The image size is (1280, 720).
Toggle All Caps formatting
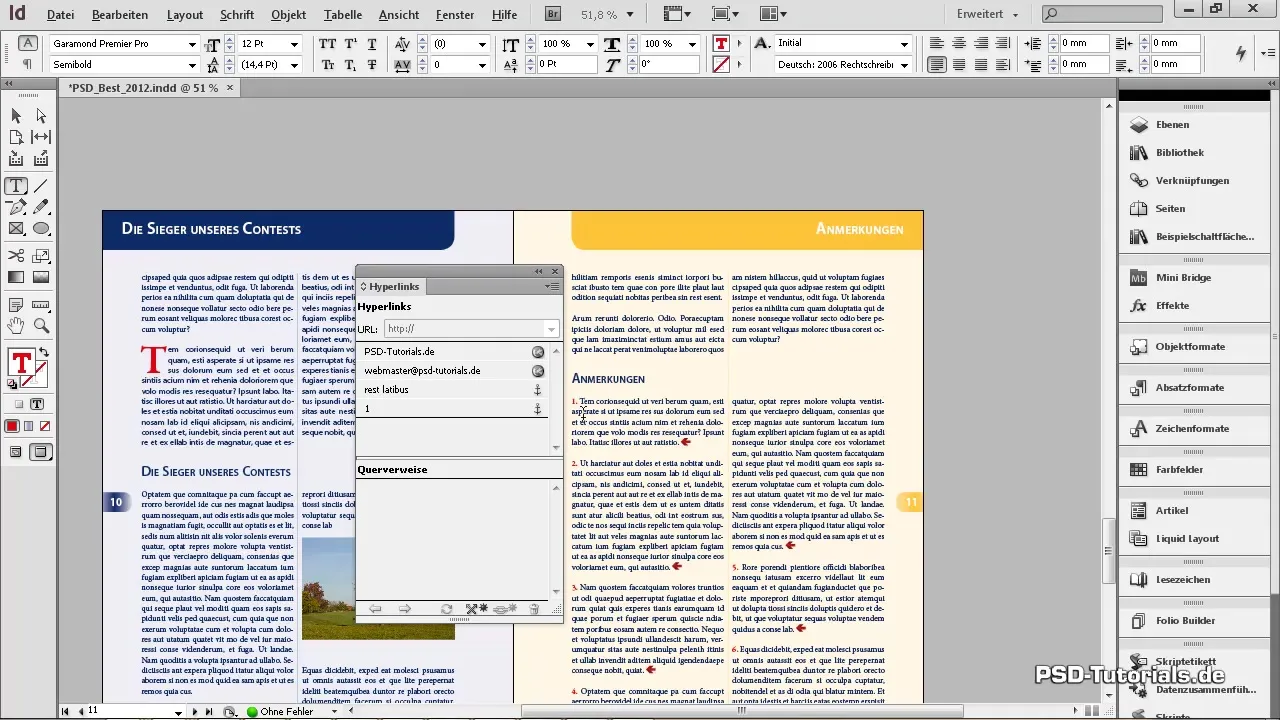coord(328,44)
